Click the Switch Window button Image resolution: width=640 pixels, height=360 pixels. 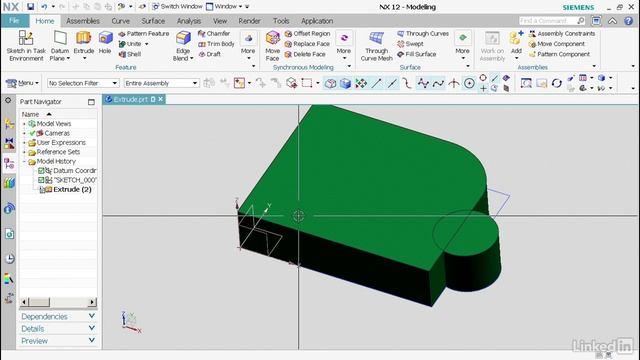tap(177, 7)
